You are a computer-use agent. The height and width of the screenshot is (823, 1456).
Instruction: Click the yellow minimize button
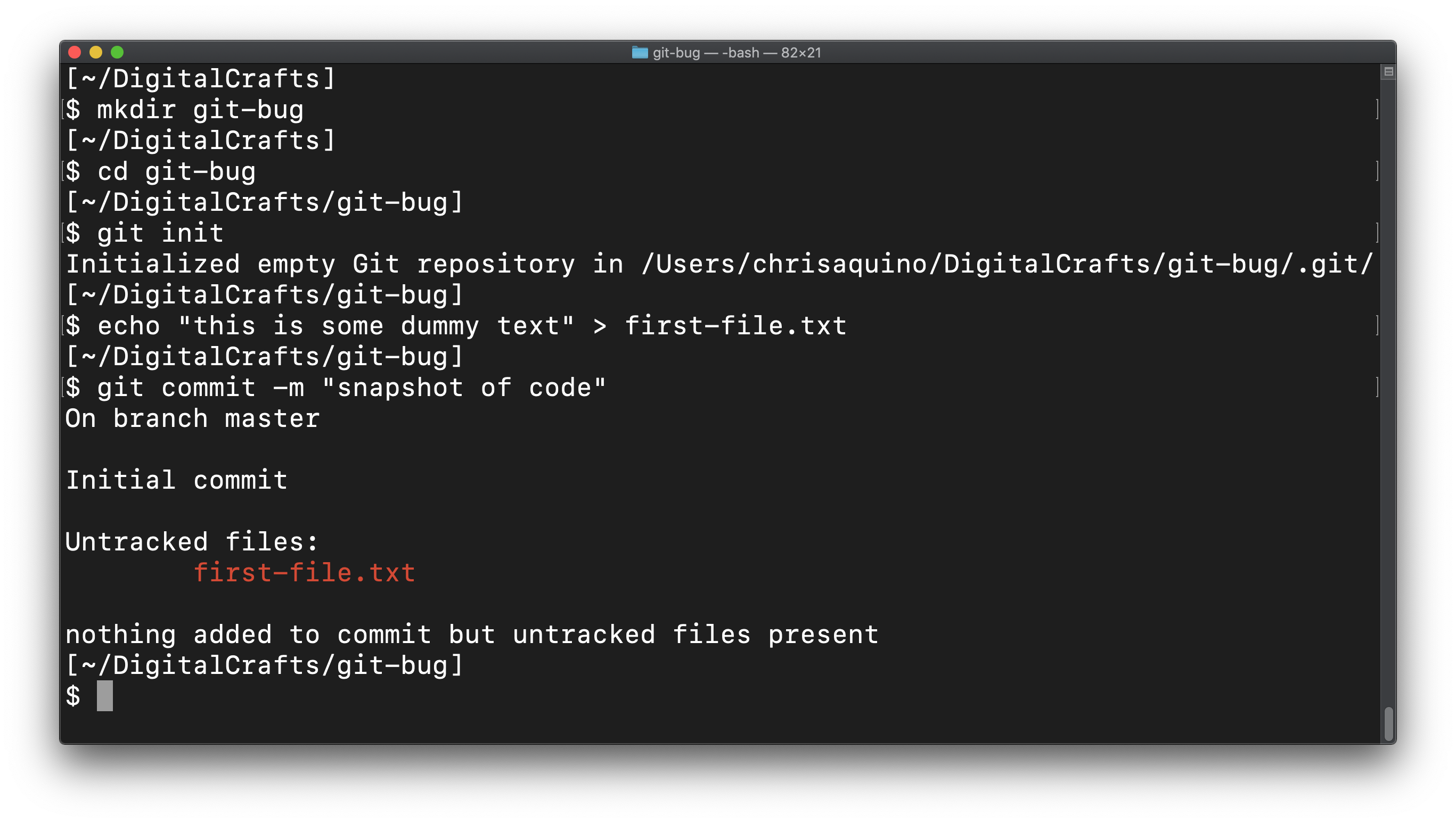96,53
